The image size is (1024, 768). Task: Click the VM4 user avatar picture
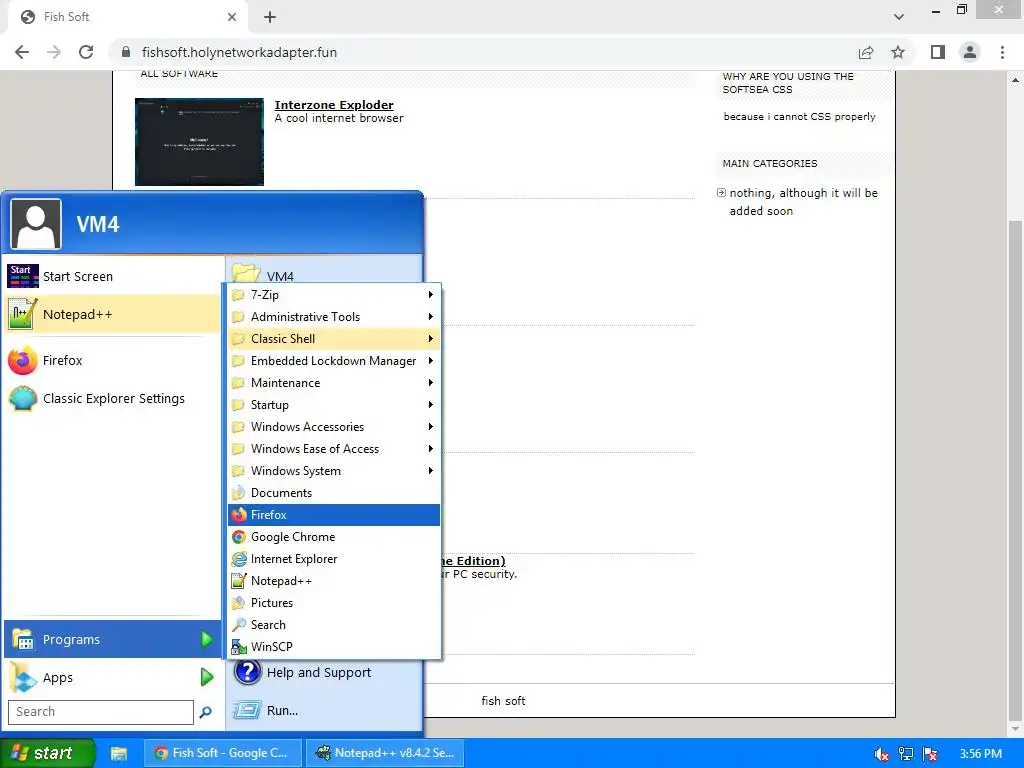[x=36, y=224]
